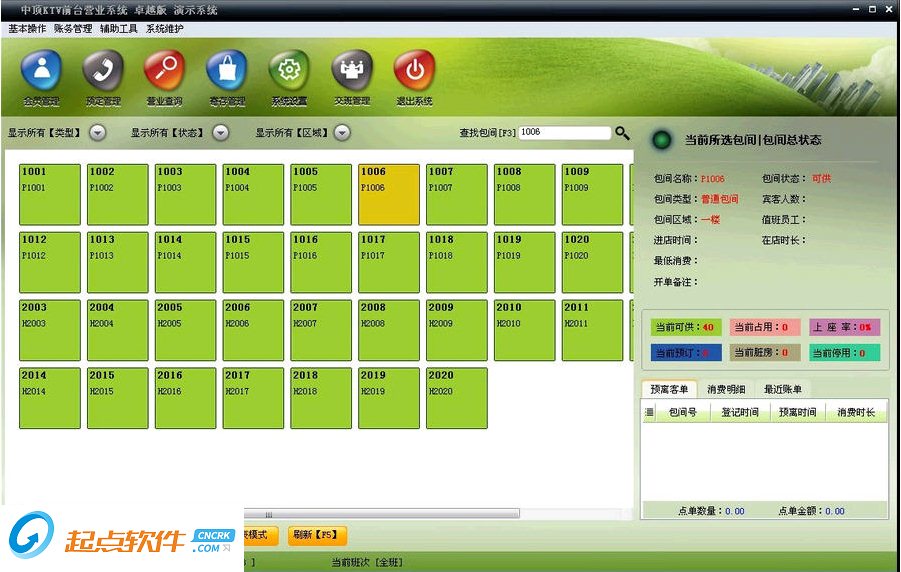Open the 基本操作 menu
901x572 pixels.
(x=26, y=29)
